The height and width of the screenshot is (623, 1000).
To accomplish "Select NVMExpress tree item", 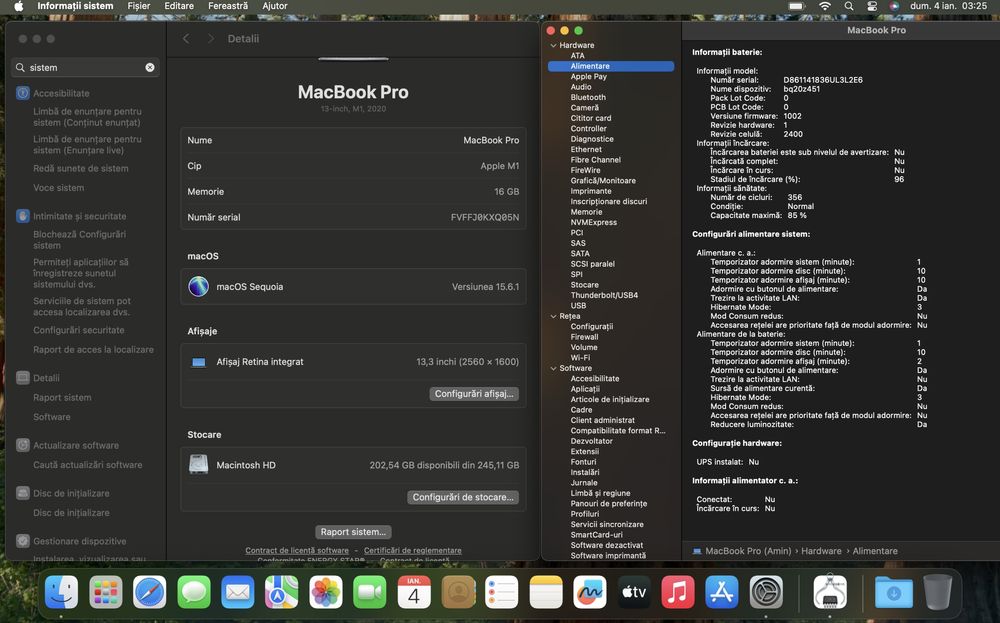I will 593,223.
